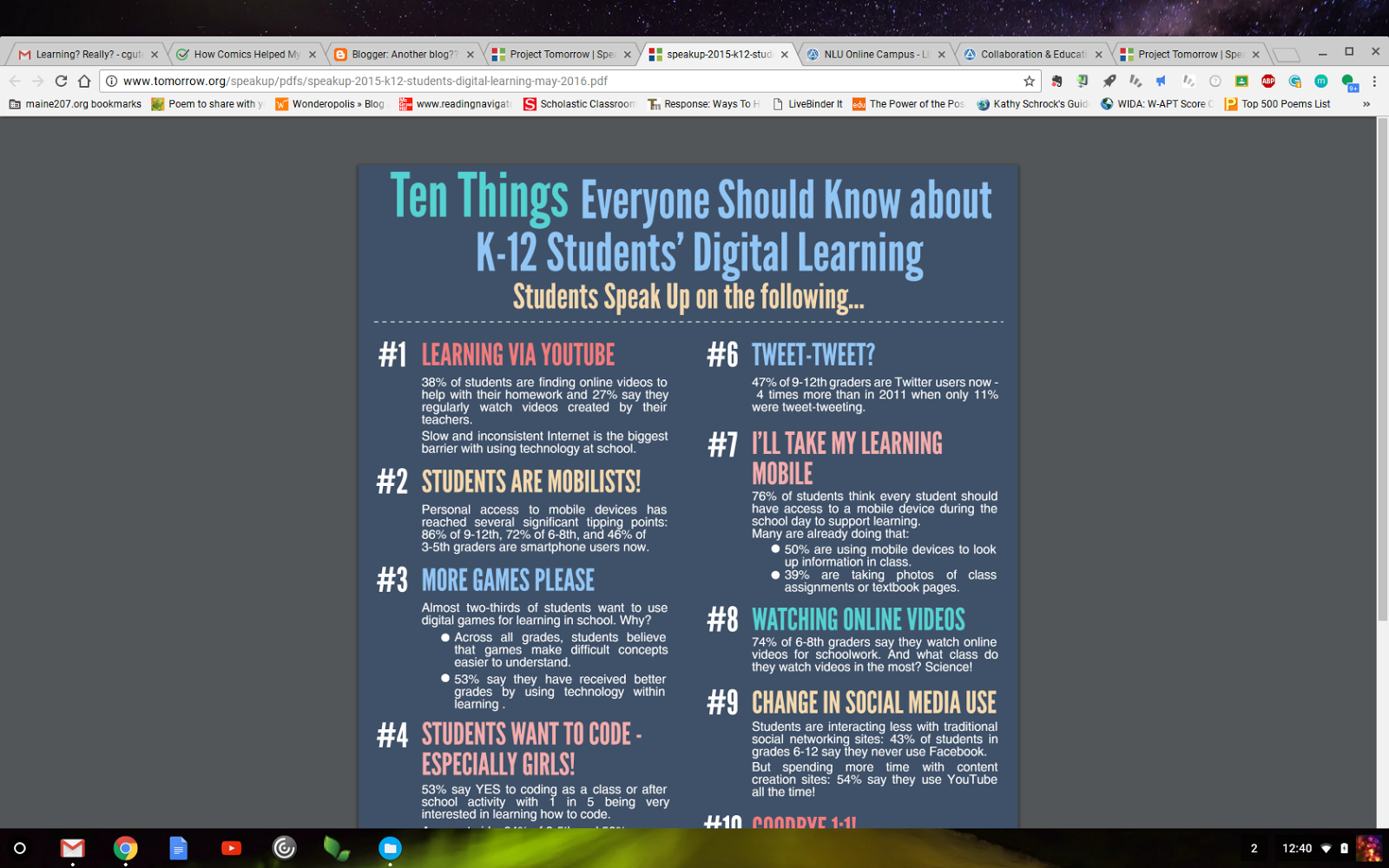Click the 'LEARNING VIA YOUTUBE' heading

518,355
